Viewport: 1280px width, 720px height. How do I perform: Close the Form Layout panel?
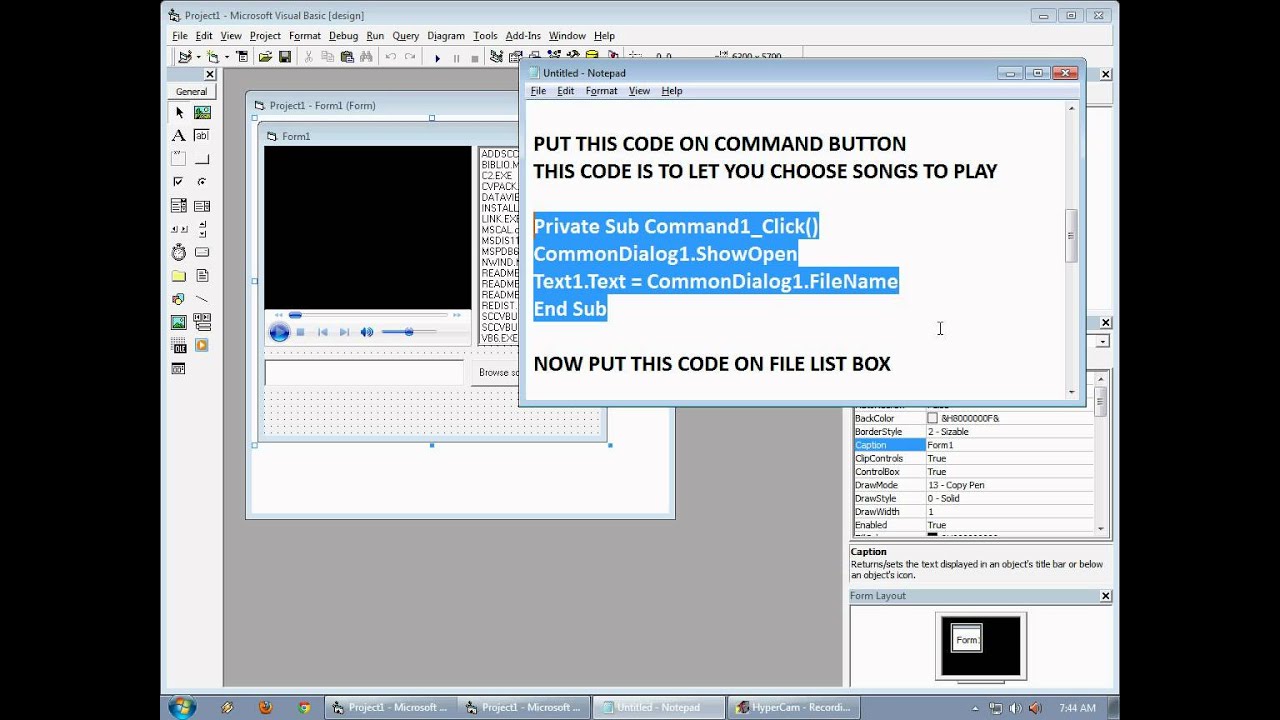tap(1106, 596)
